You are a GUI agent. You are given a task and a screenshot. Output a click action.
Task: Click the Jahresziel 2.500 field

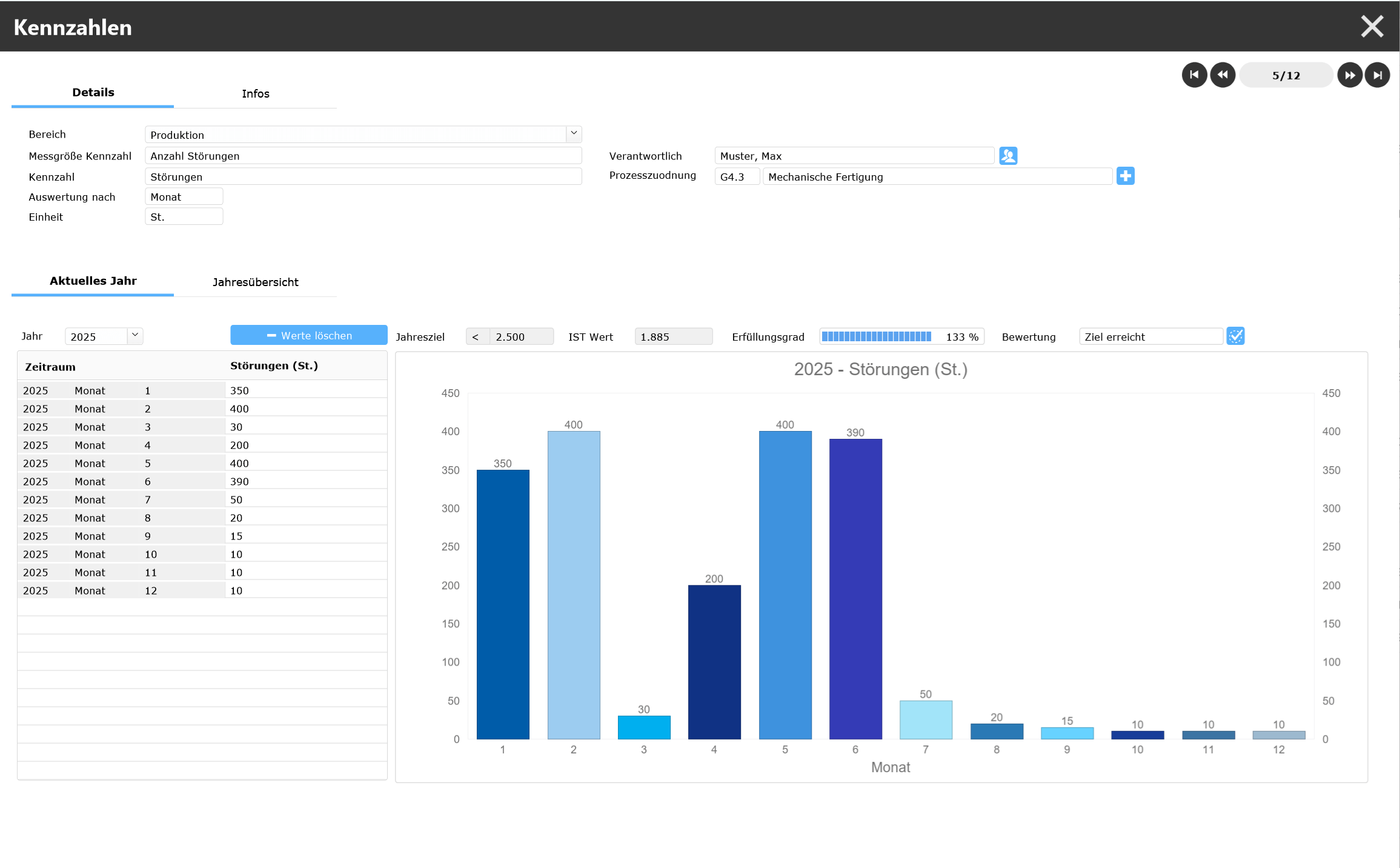[x=522, y=337]
